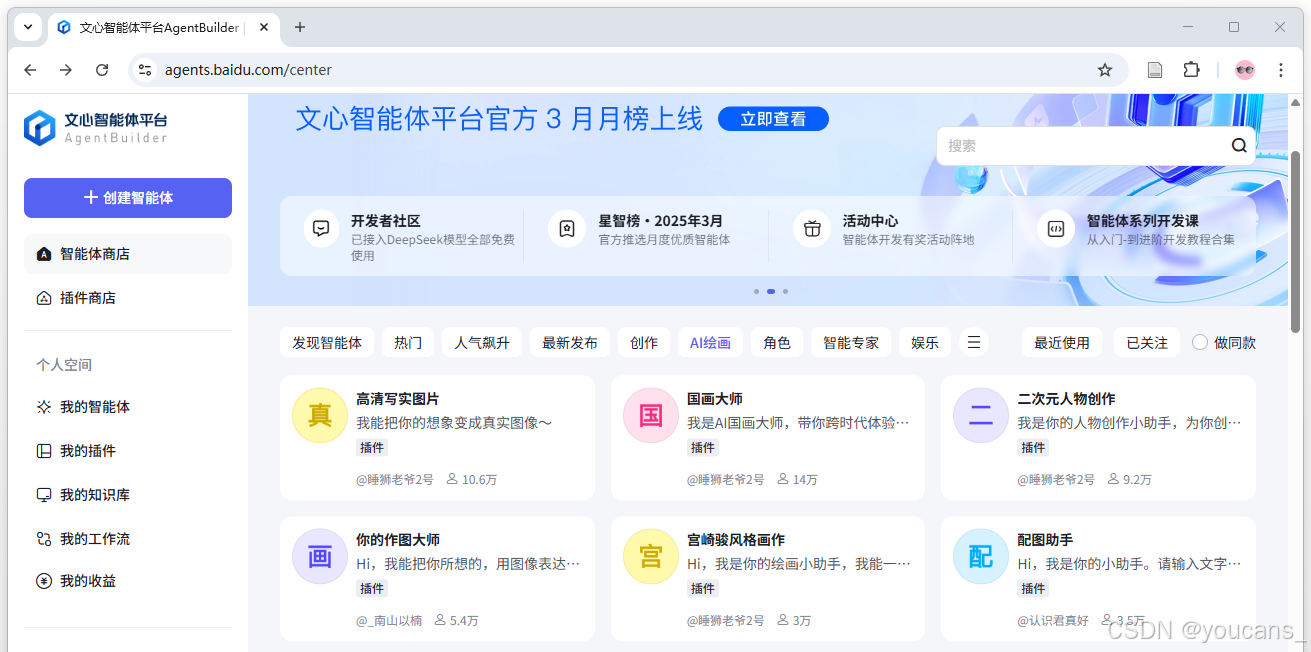Viewport: 1311px width, 652px height.
Task: Reload the page with the refresh icon
Action: click(102, 70)
